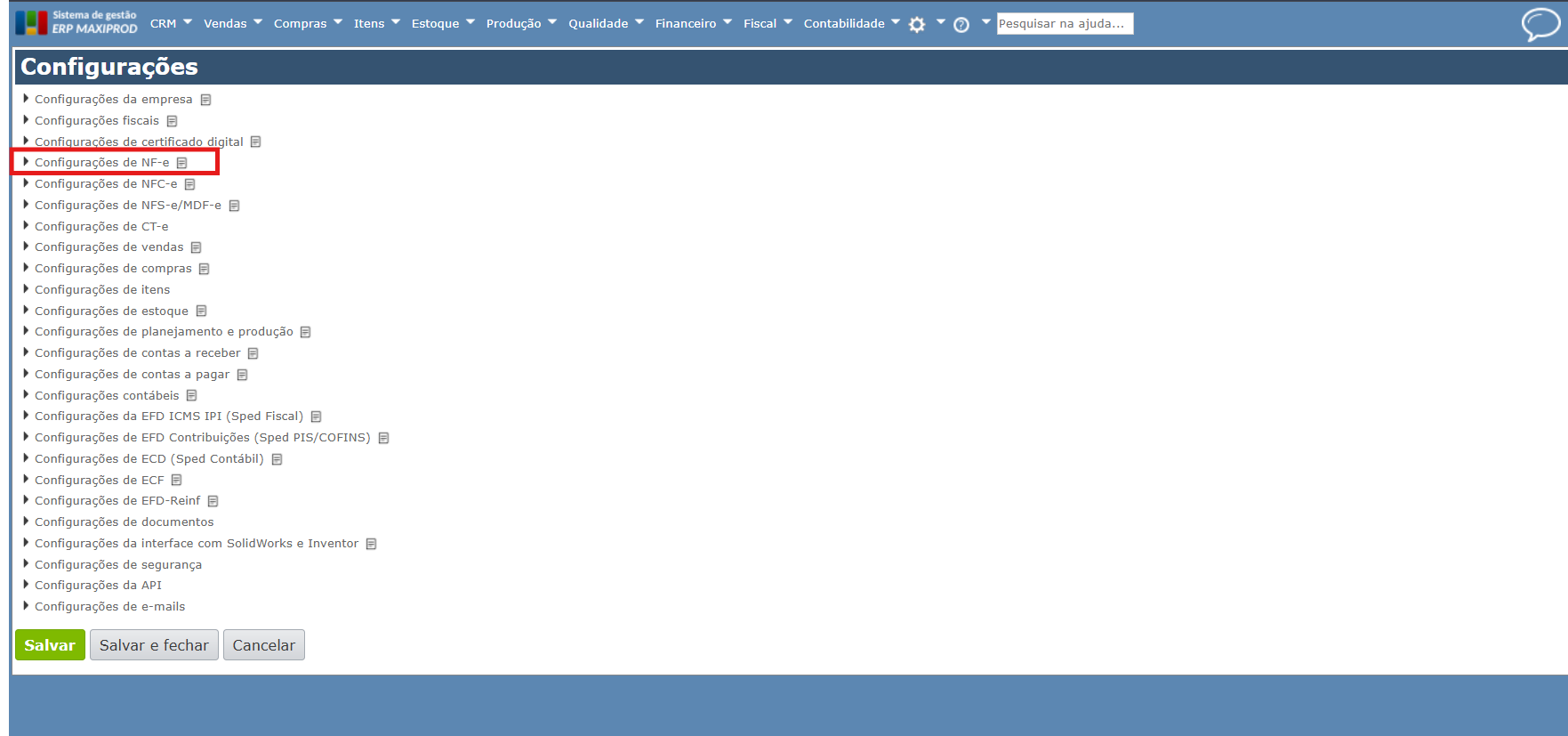This screenshot has width=1568, height=736.
Task: Open document icon beside planejamento e produção
Action: 305,332
